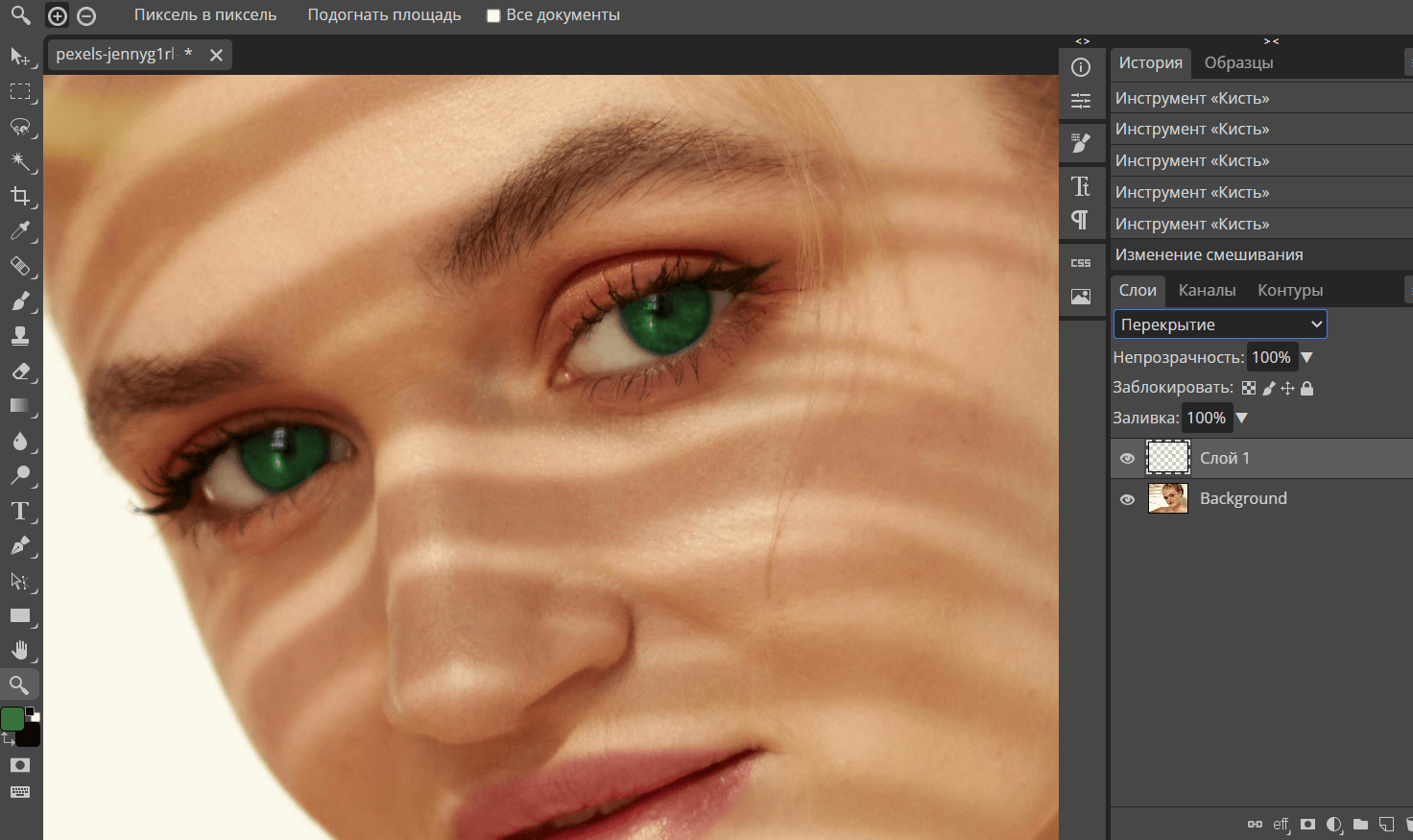Screen dimensions: 1413x840
Task: Select Изменение смешивания history state
Action: point(1261,254)
